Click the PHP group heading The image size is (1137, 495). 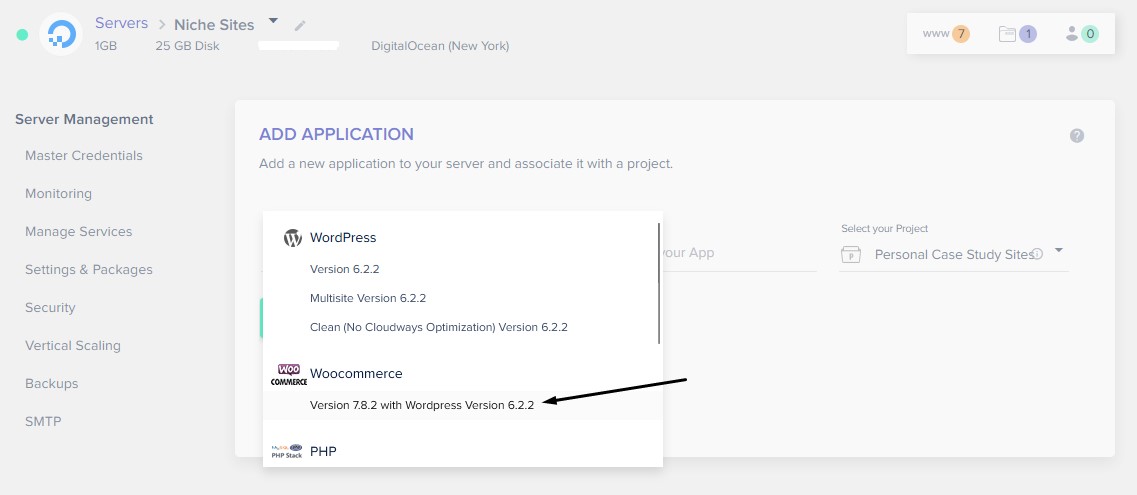(323, 452)
